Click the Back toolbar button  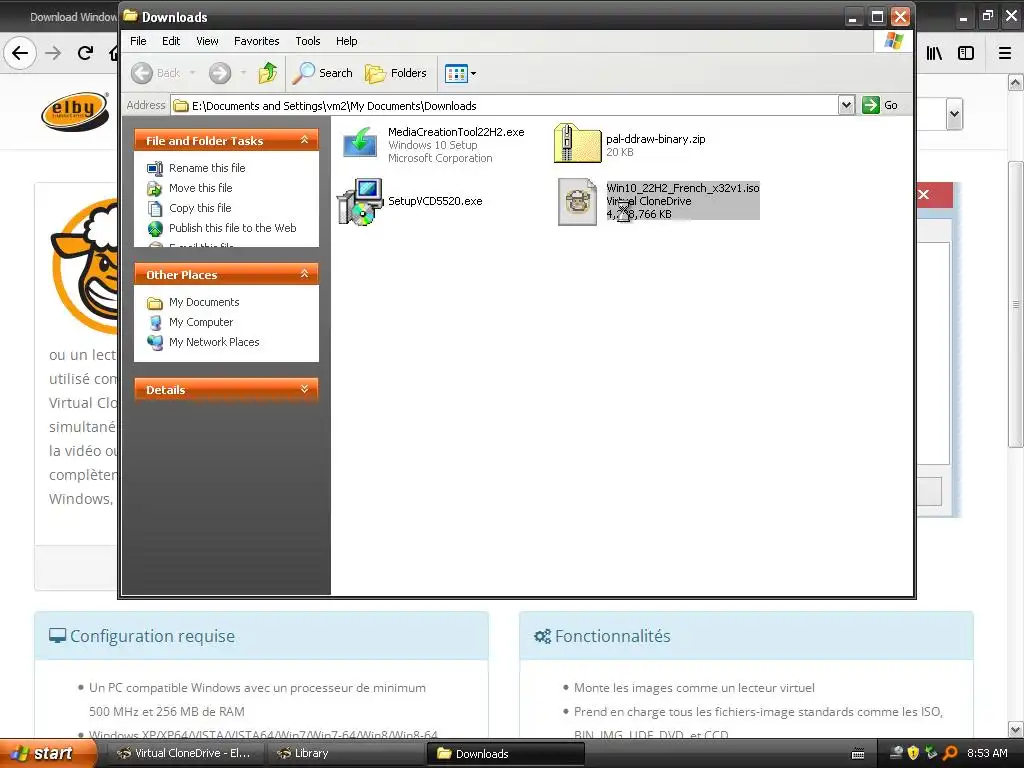click(x=155, y=73)
